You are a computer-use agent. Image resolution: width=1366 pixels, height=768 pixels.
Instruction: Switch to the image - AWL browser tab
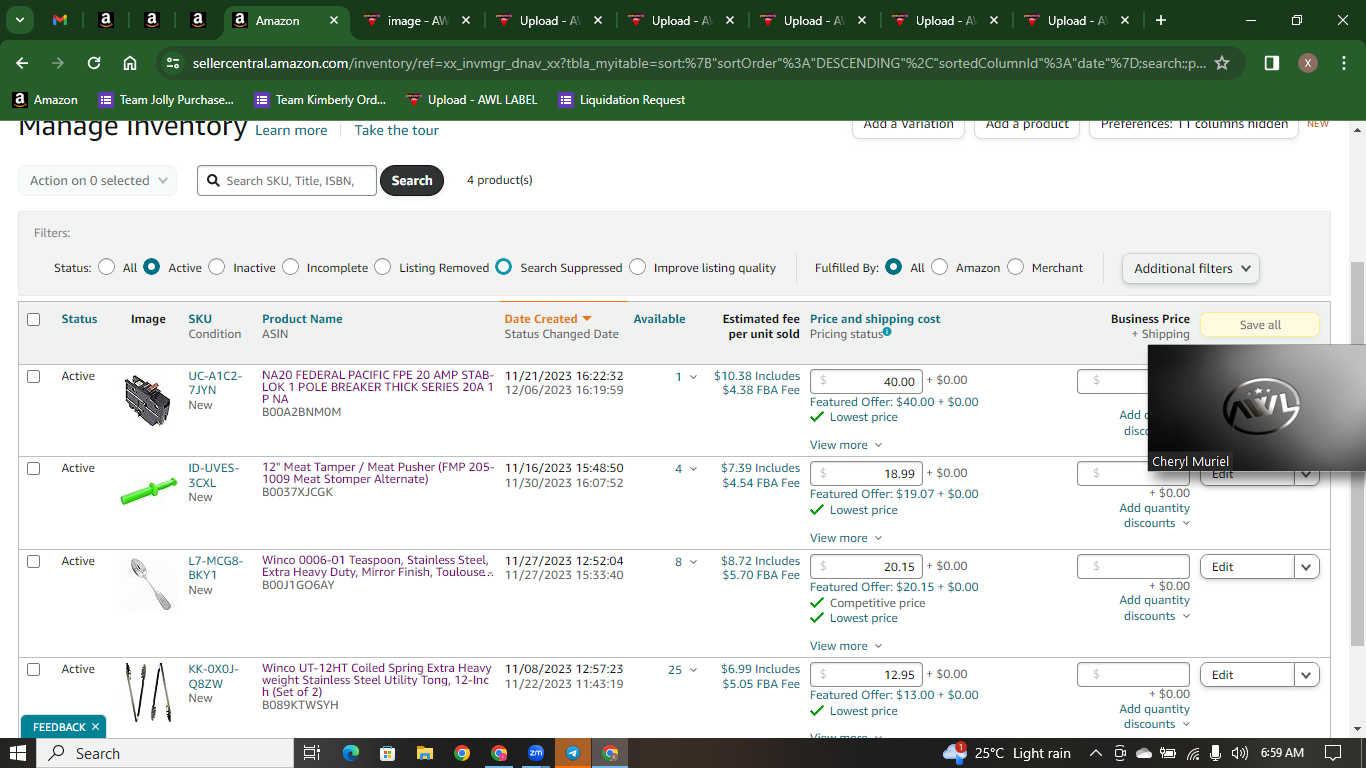click(x=417, y=20)
